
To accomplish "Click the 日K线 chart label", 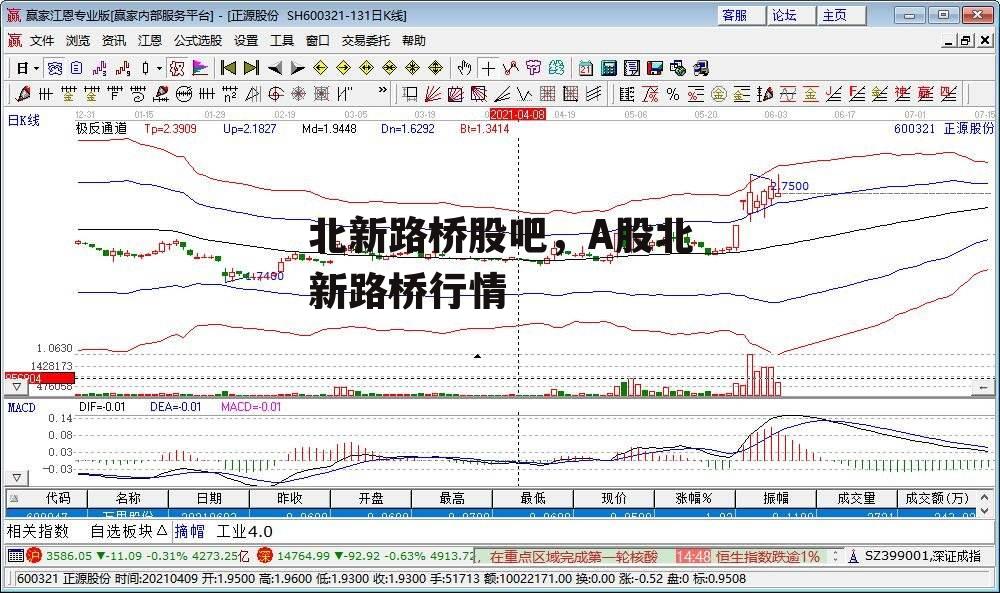I will (x=24, y=119).
